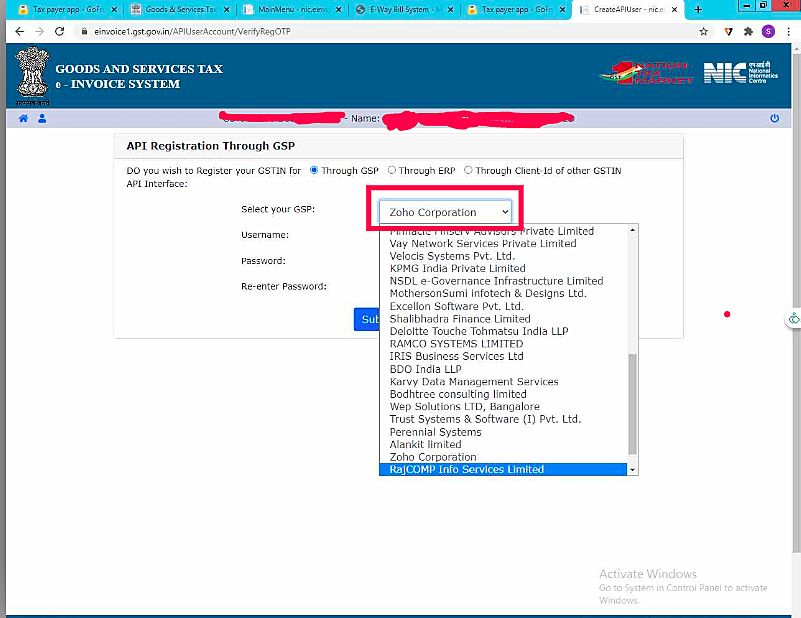Image resolution: width=801 pixels, height=618 pixels.
Task: Choose NSDL e-Governance Infrastructure Limited
Action: click(x=503, y=281)
